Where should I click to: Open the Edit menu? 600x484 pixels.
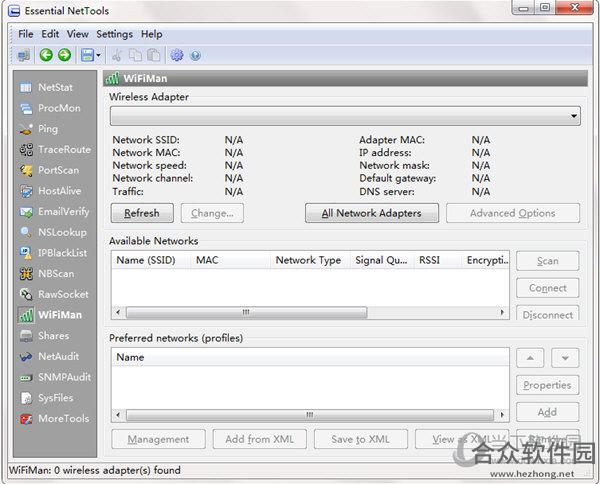pos(50,34)
